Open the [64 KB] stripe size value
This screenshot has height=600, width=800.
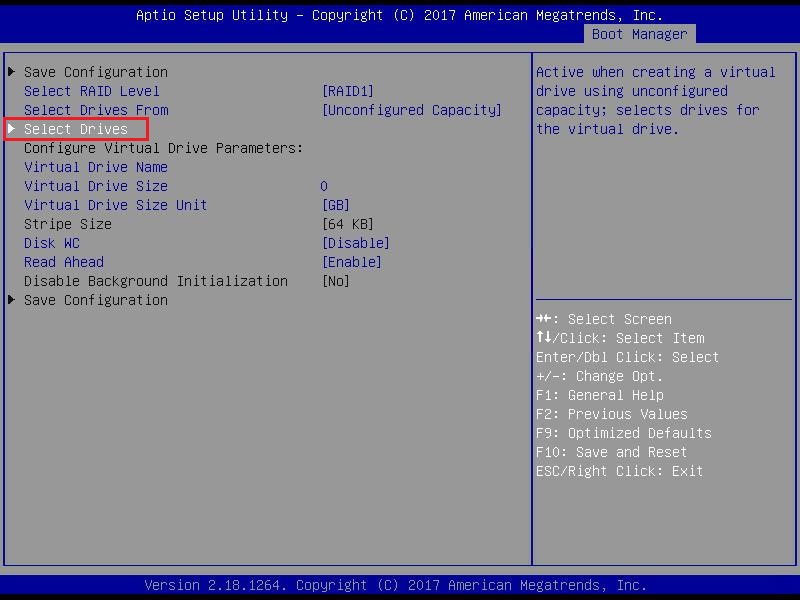point(347,224)
